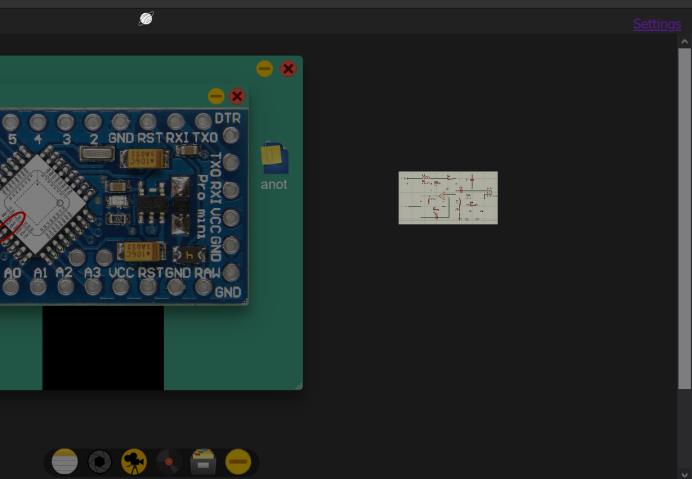Open the Settings link
This screenshot has height=479, width=692.
(657, 24)
